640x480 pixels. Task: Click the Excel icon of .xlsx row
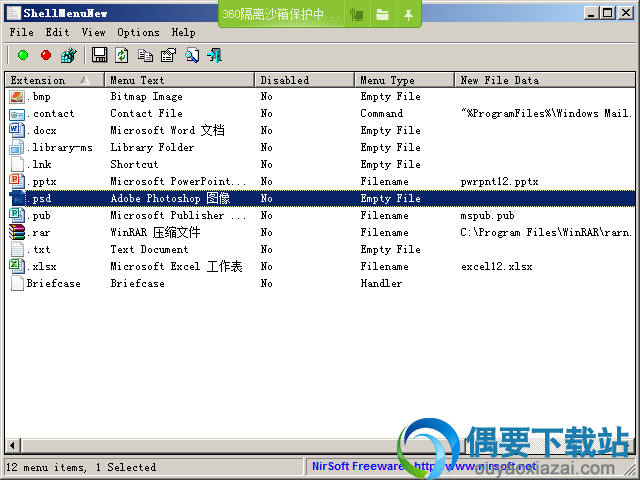pos(17,267)
